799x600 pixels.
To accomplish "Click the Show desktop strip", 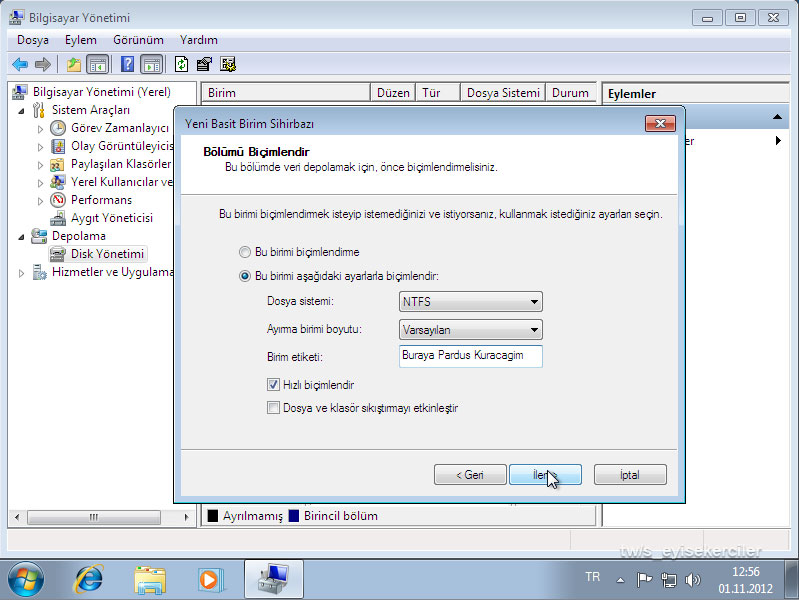I will [791, 579].
